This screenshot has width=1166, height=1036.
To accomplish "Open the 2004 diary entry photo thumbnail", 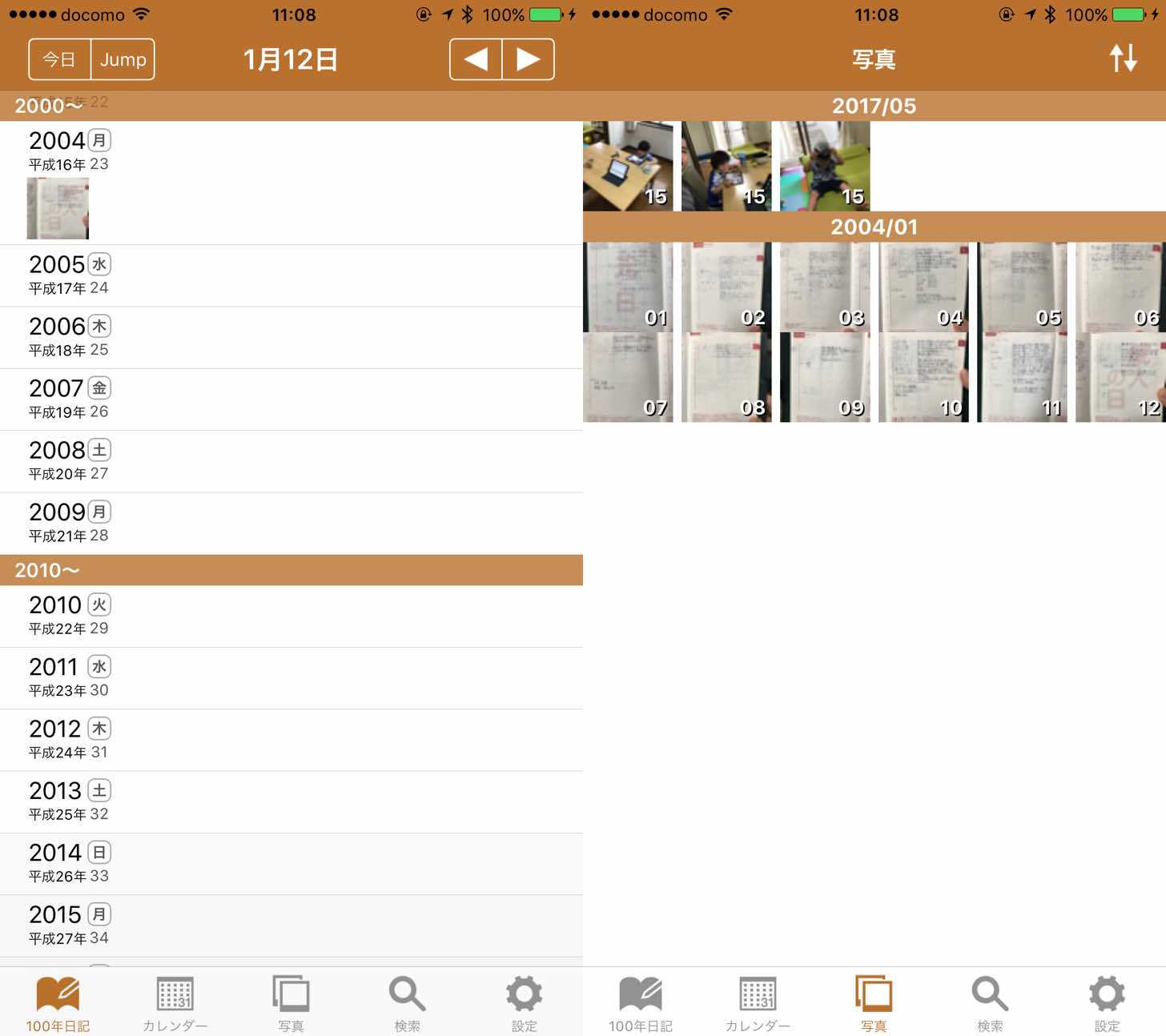I will point(58,208).
